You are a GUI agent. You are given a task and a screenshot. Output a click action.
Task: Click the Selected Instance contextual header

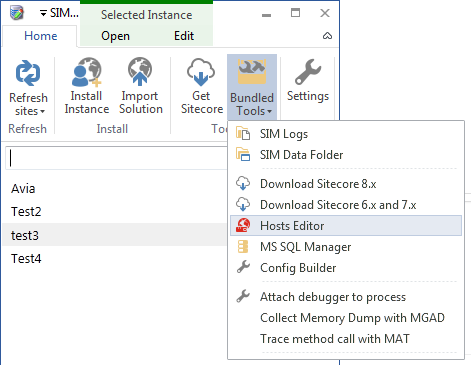146,15
